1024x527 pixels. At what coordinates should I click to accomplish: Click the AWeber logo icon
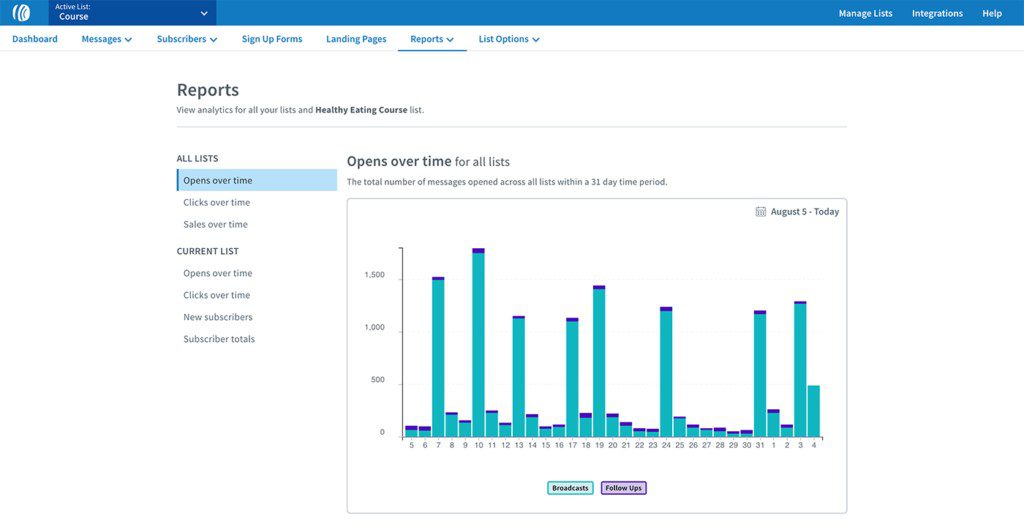[x=21, y=13]
